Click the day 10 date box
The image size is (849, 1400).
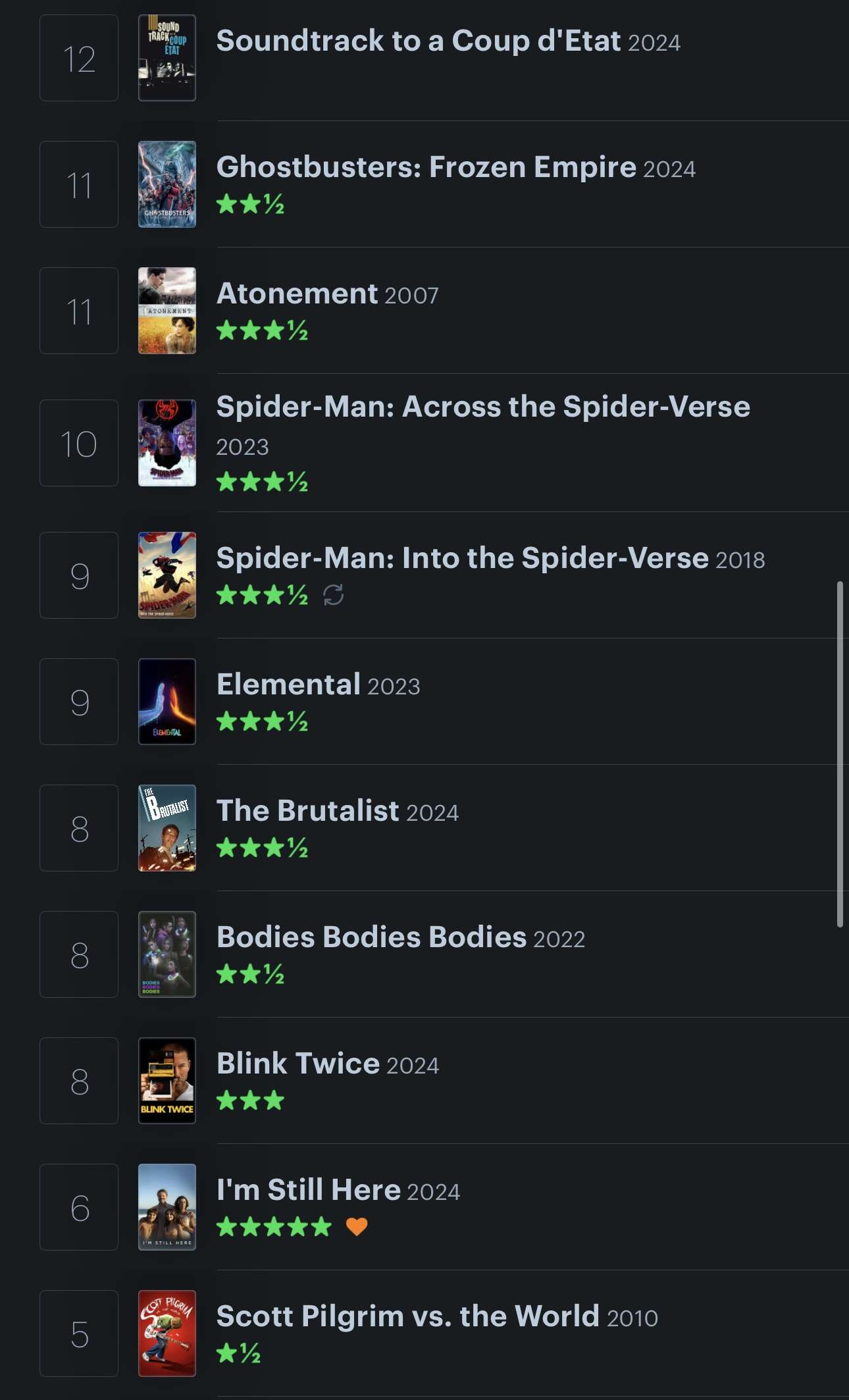pos(79,443)
